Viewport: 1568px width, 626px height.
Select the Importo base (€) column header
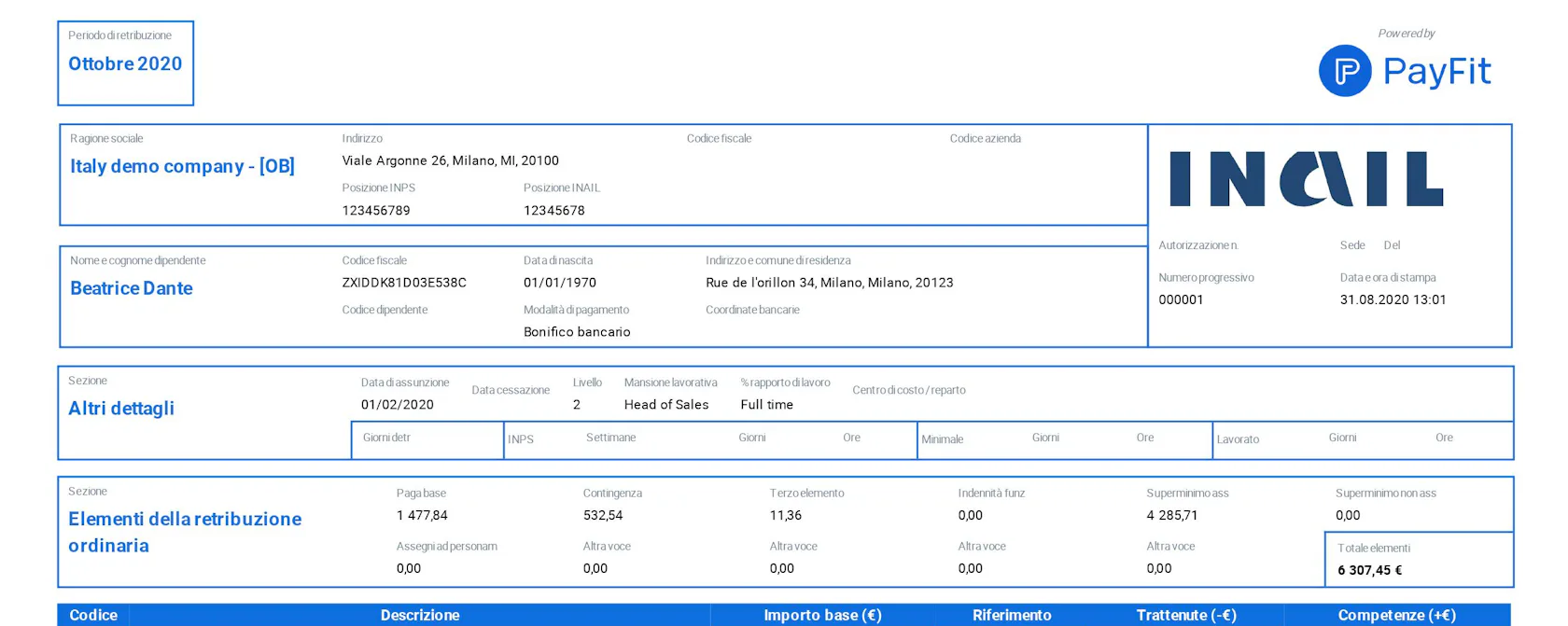point(822,615)
